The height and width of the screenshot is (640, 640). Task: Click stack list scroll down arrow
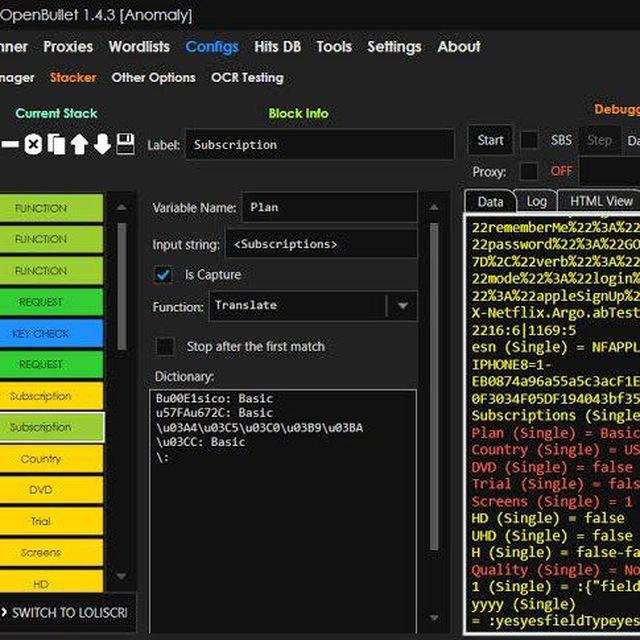click(121, 576)
